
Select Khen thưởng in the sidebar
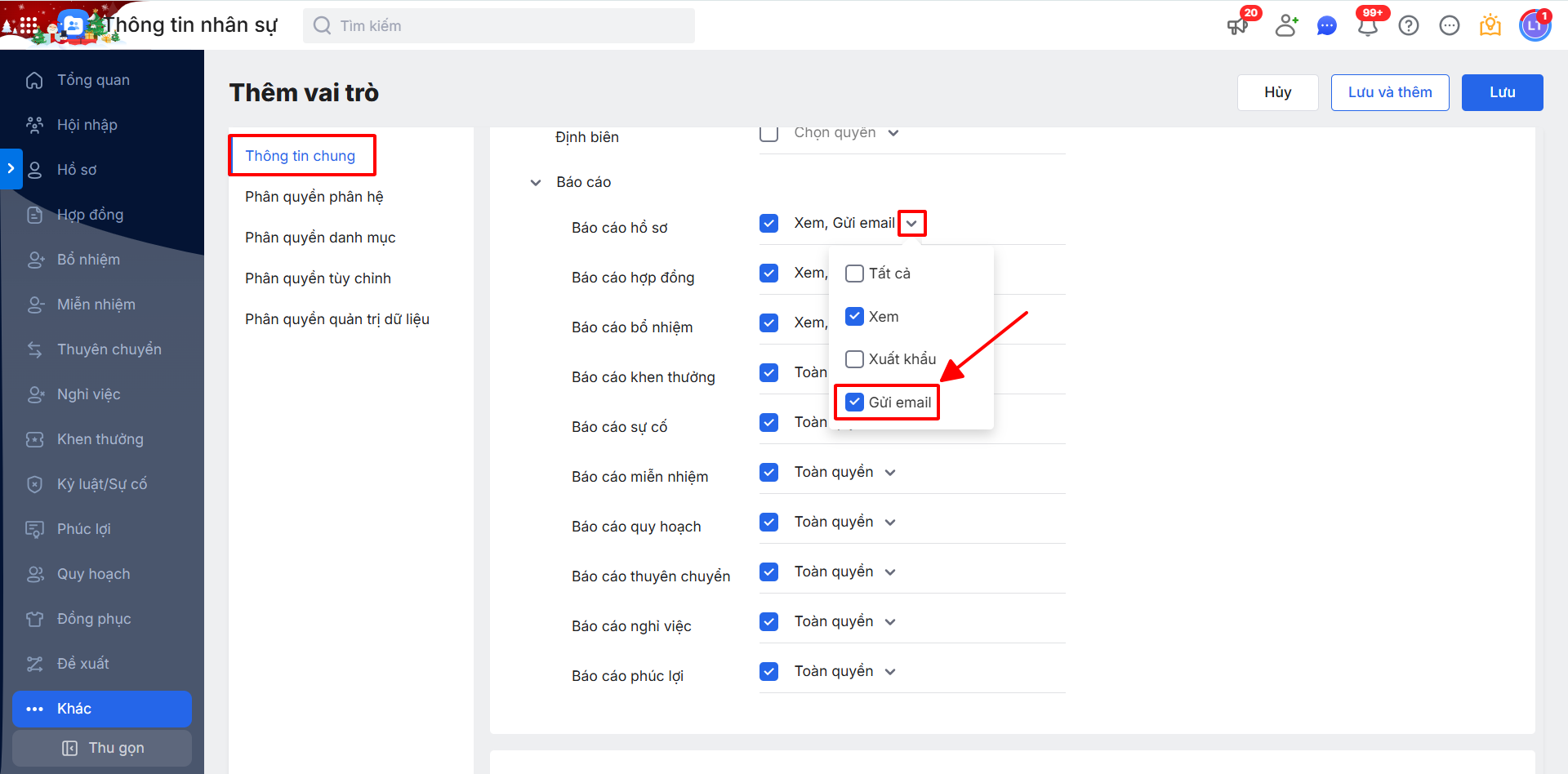100,439
